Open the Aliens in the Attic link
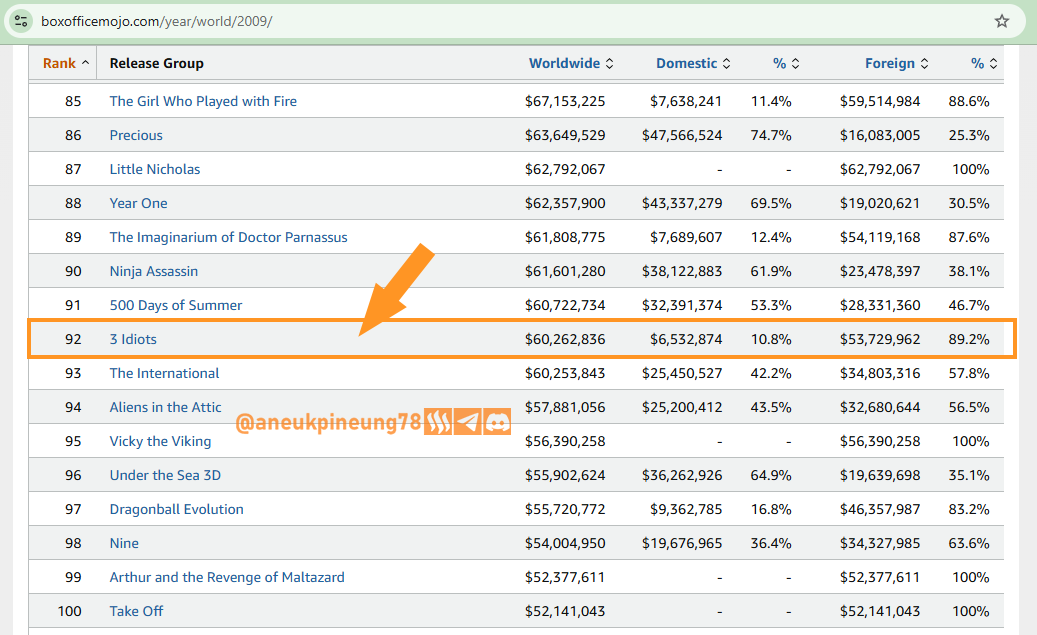The height and width of the screenshot is (635, 1037). 165,407
